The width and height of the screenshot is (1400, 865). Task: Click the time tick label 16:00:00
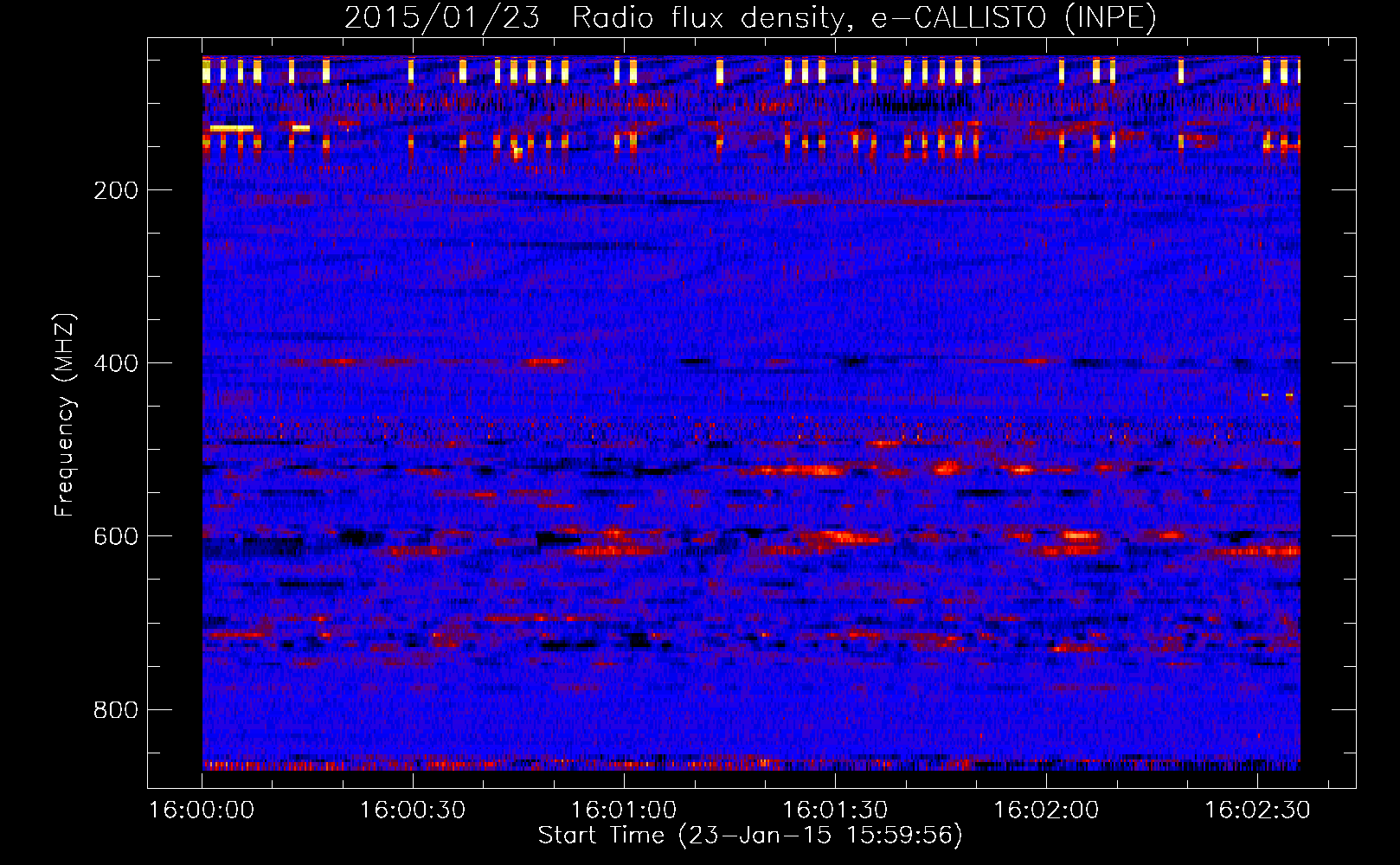pos(202,810)
